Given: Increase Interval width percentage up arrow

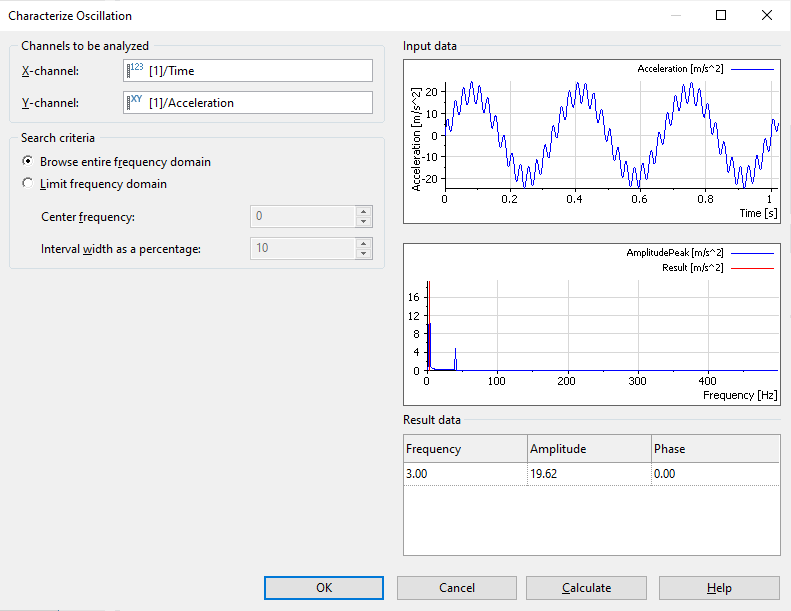Looking at the screenshot, I should point(363,243).
